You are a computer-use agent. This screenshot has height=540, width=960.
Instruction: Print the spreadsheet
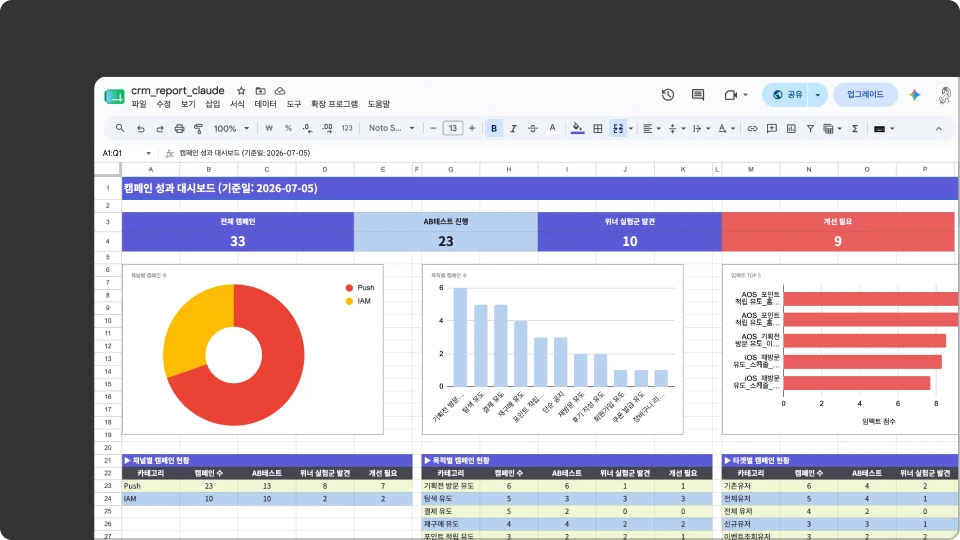tap(179, 129)
